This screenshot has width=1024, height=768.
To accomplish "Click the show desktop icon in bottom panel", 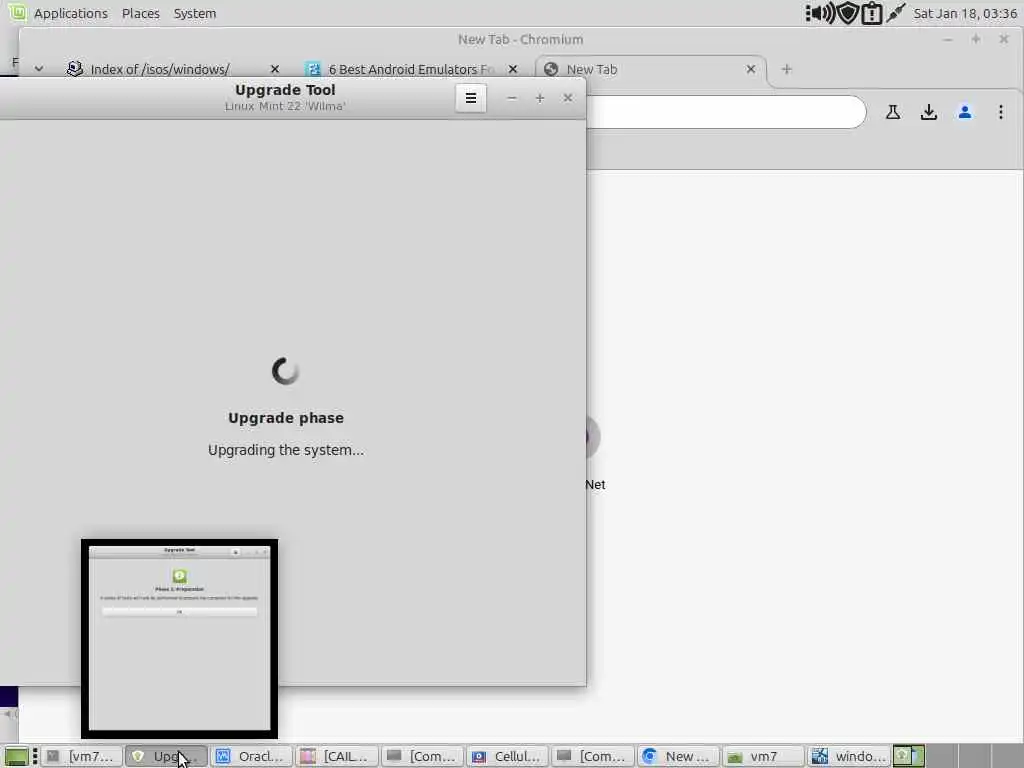I will [x=16, y=756].
